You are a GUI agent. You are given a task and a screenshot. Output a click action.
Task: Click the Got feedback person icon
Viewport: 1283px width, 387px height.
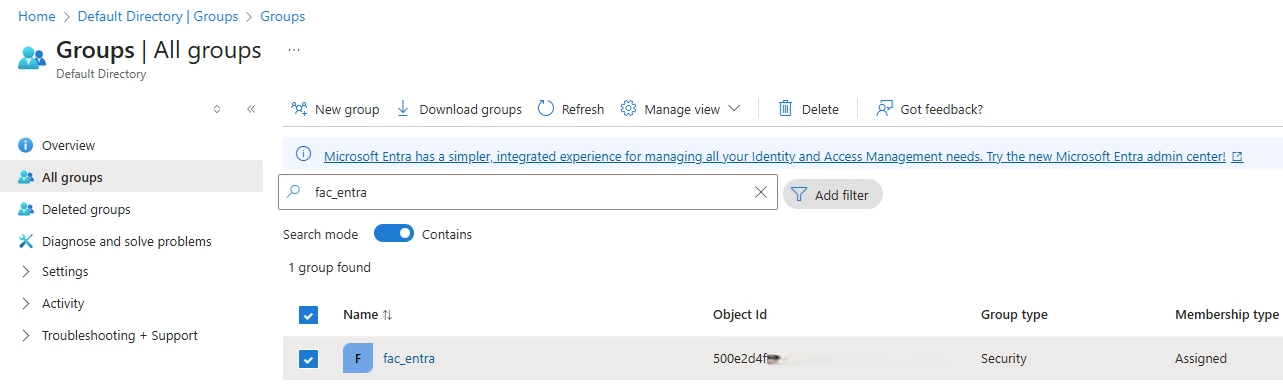pyautogui.click(x=884, y=108)
